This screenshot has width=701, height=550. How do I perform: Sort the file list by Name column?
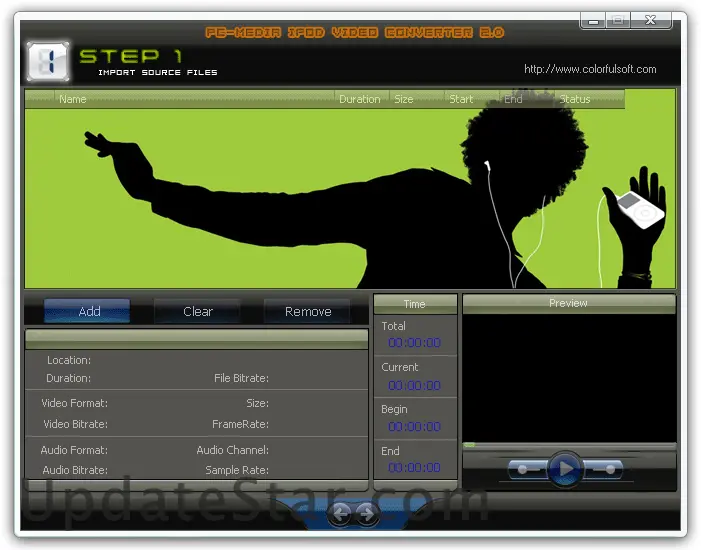click(x=73, y=99)
